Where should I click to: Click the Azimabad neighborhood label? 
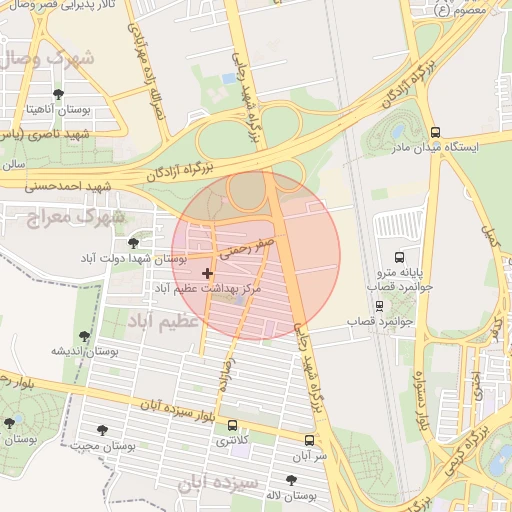tap(163, 321)
